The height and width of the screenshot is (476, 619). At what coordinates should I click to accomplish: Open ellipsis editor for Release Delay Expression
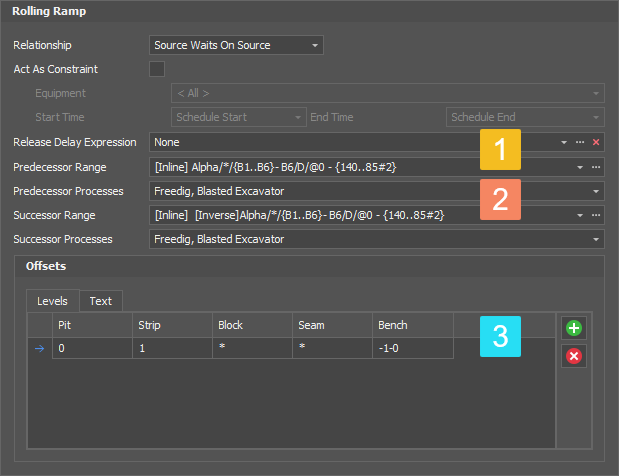coord(580,143)
